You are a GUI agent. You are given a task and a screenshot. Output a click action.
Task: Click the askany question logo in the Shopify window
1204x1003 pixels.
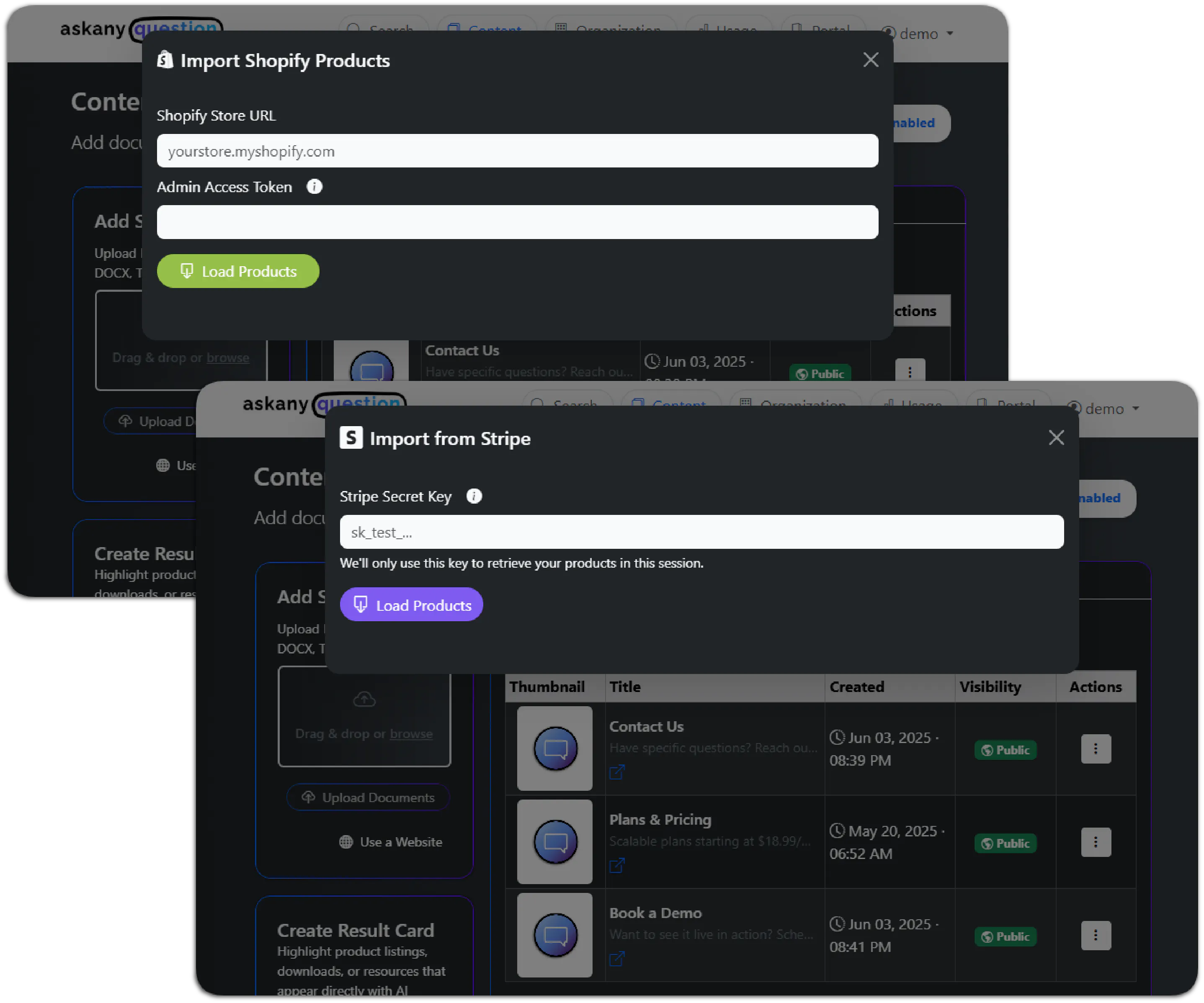(142, 28)
